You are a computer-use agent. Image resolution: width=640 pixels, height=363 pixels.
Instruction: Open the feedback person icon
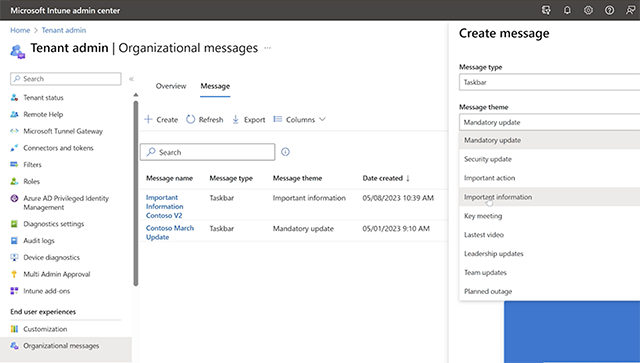click(x=631, y=10)
